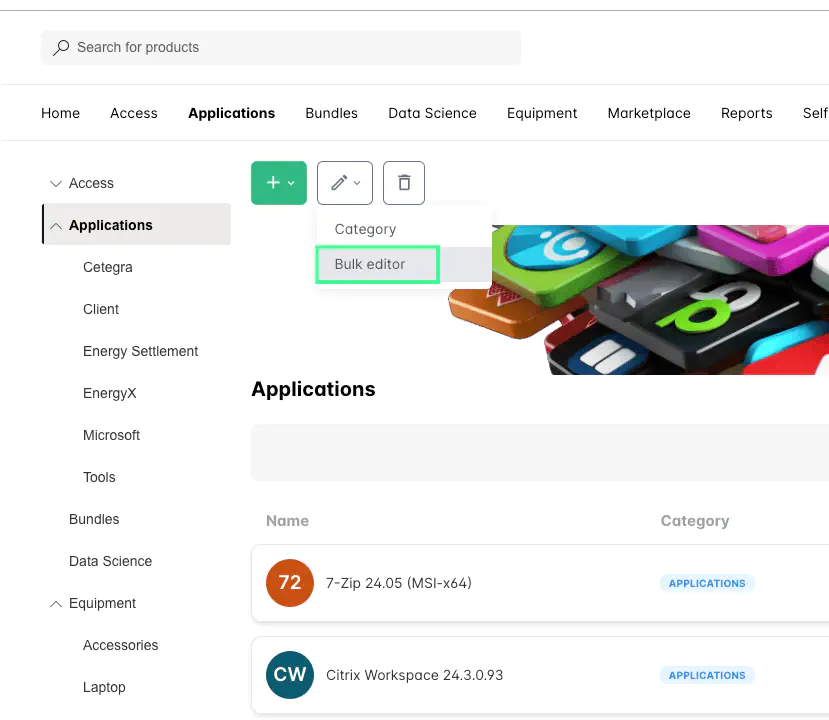The height and width of the screenshot is (720, 829).
Task: Click the 7-Zip application avatar icon
Action: point(289,583)
